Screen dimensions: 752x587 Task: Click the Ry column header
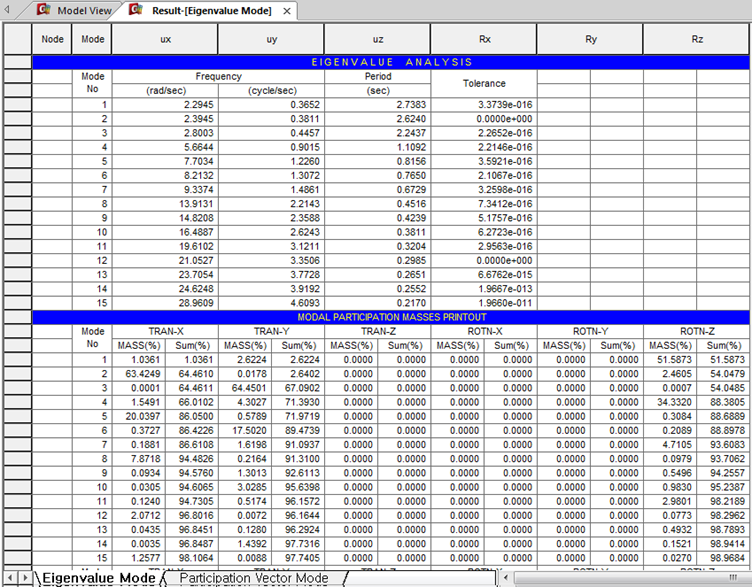pos(591,39)
